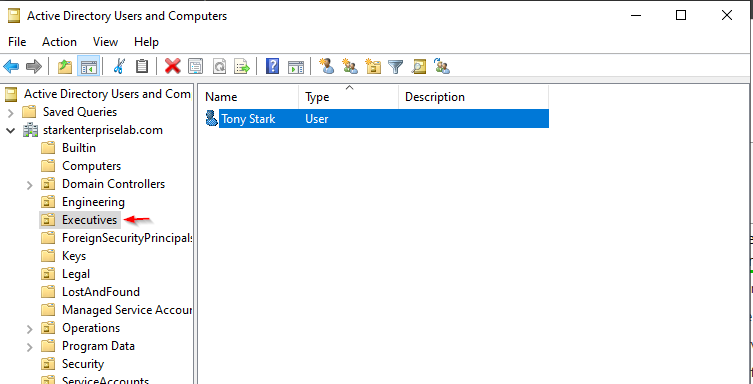The width and height of the screenshot is (753, 384).
Task: Select the Engineering OU
Action: 93,202
